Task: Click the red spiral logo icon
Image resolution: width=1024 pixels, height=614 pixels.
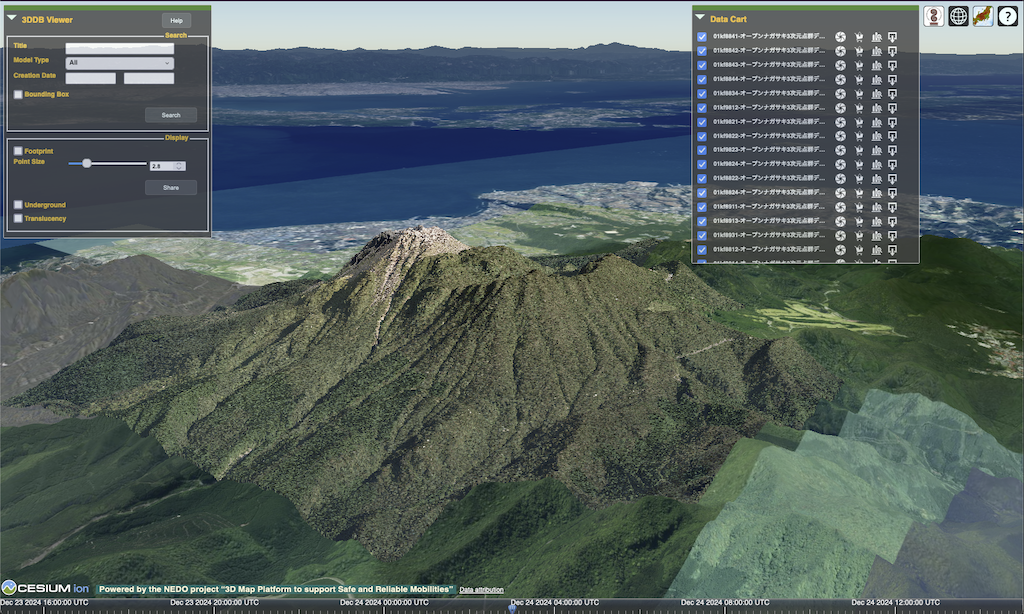Action: coord(934,16)
